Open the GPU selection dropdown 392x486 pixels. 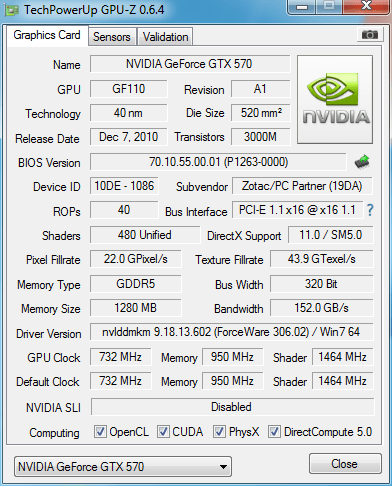[x=123, y=466]
